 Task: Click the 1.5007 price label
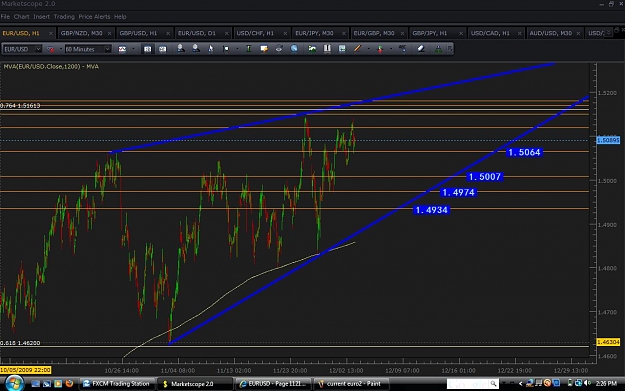coord(485,177)
